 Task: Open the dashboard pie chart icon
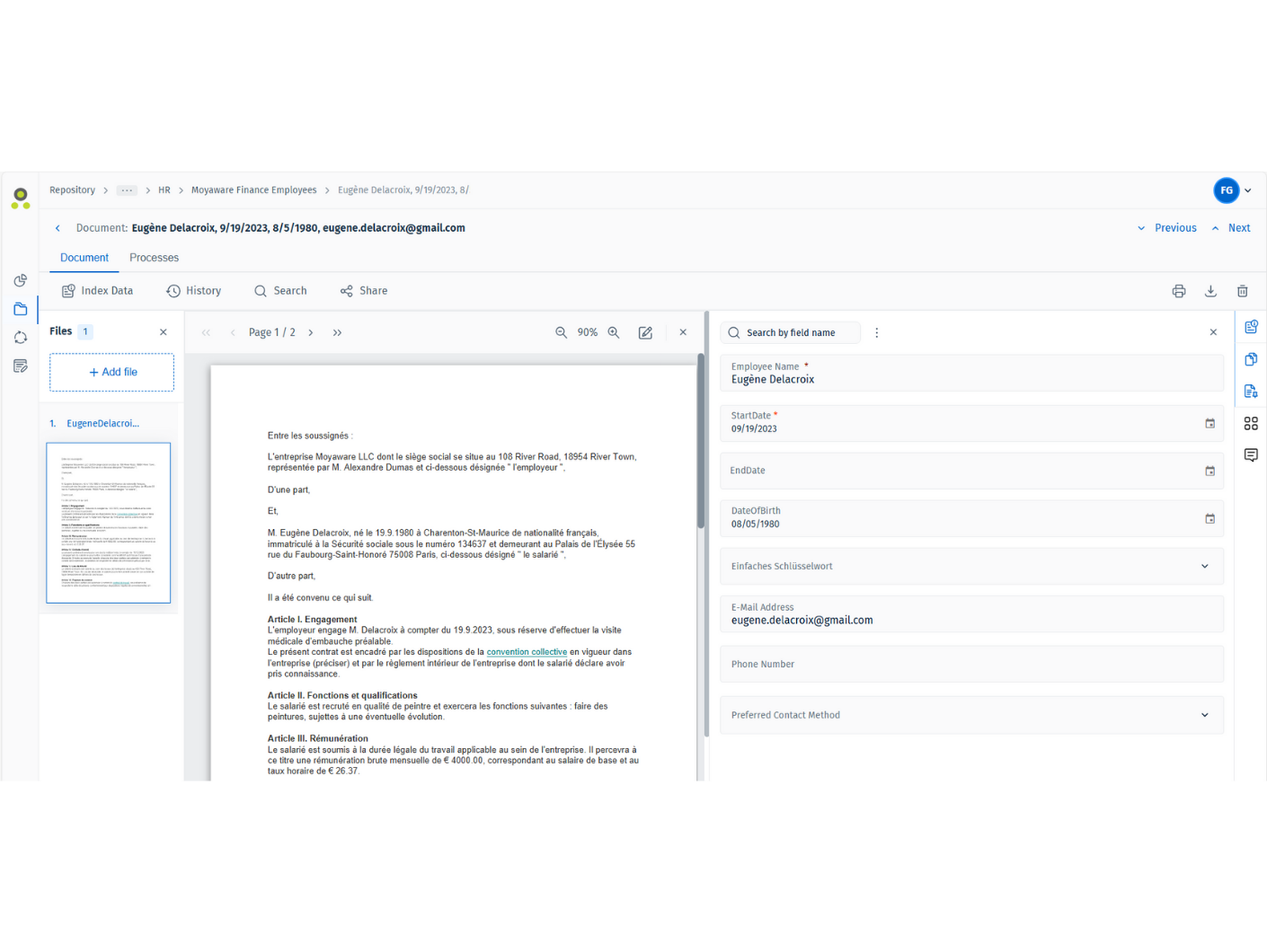[20, 280]
